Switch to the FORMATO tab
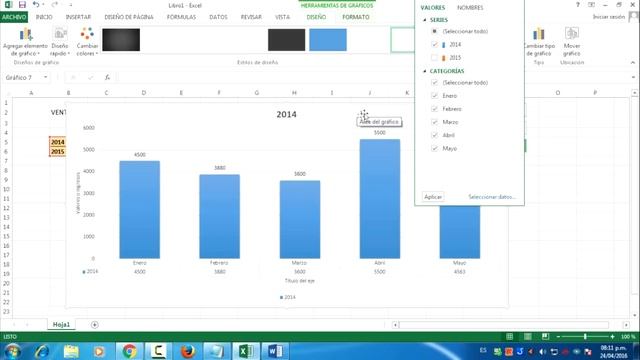Screen dimensions: 640x360 tap(356, 17)
